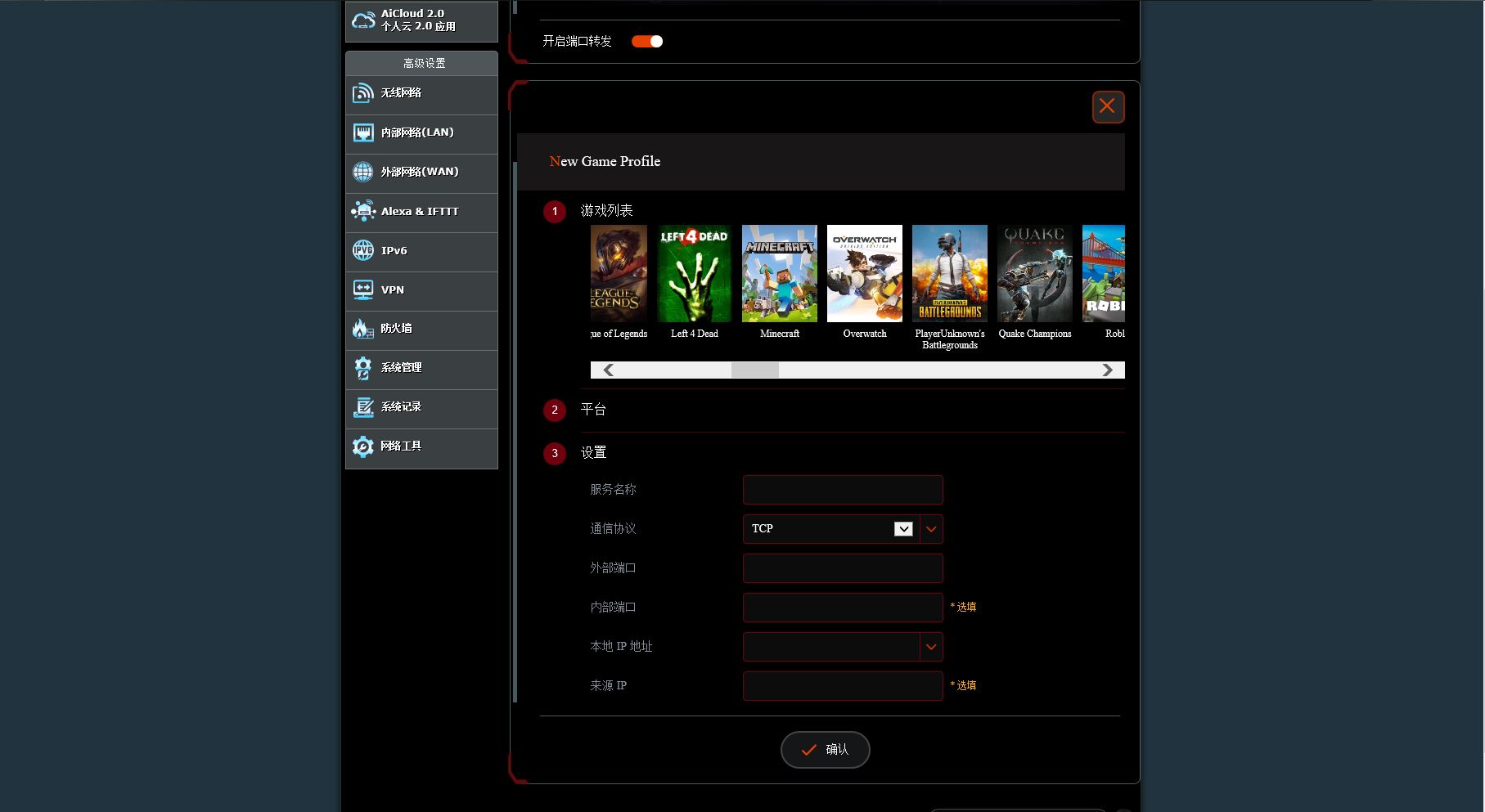1485x812 pixels.
Task: Click the 内部网络(LAN) icon
Action: (363, 132)
